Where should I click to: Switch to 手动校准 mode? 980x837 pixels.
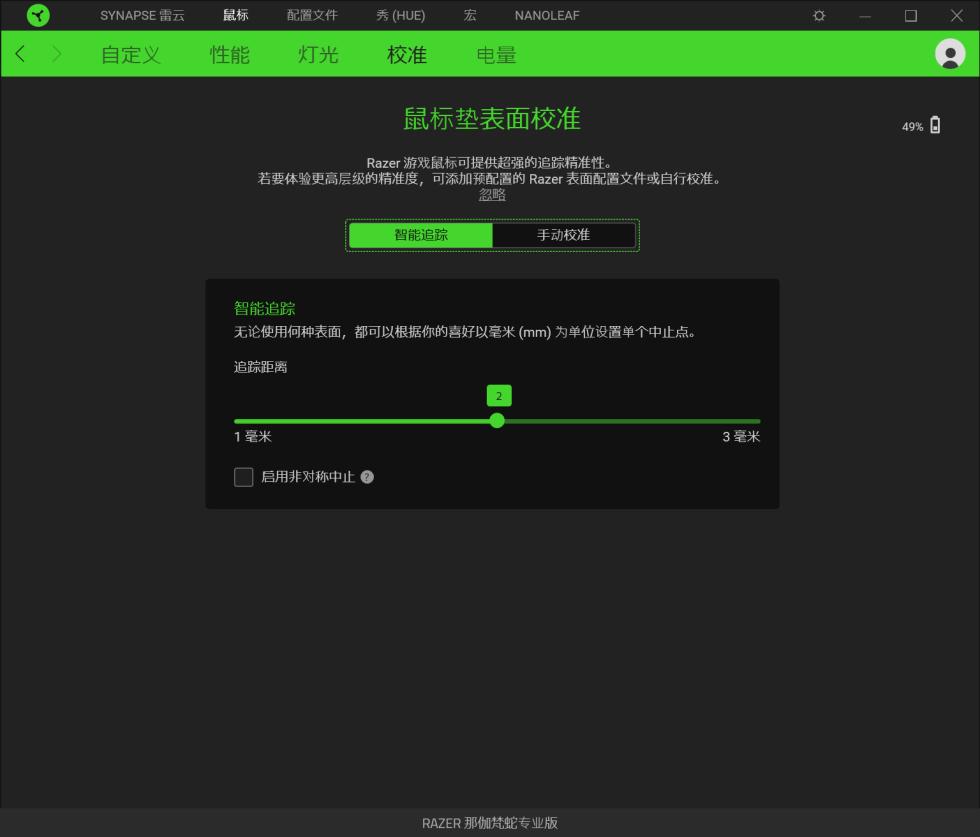pyautogui.click(x=565, y=235)
